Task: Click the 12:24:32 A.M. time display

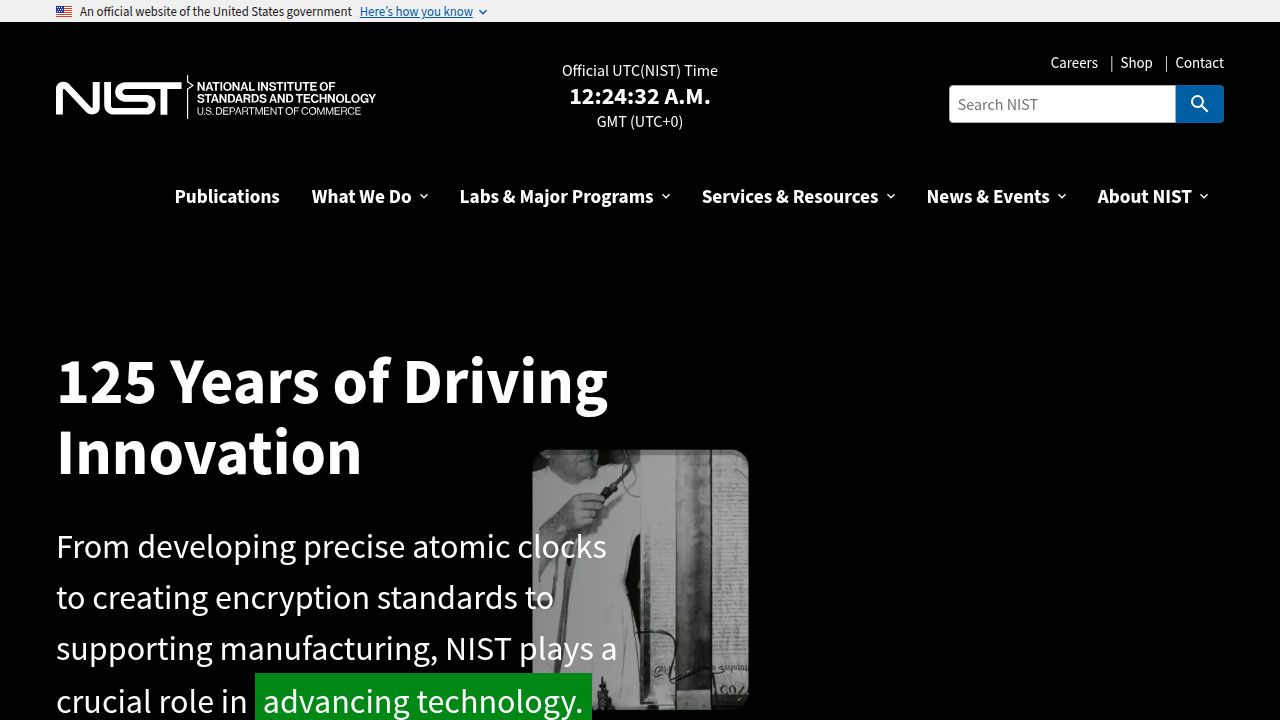Action: point(640,96)
